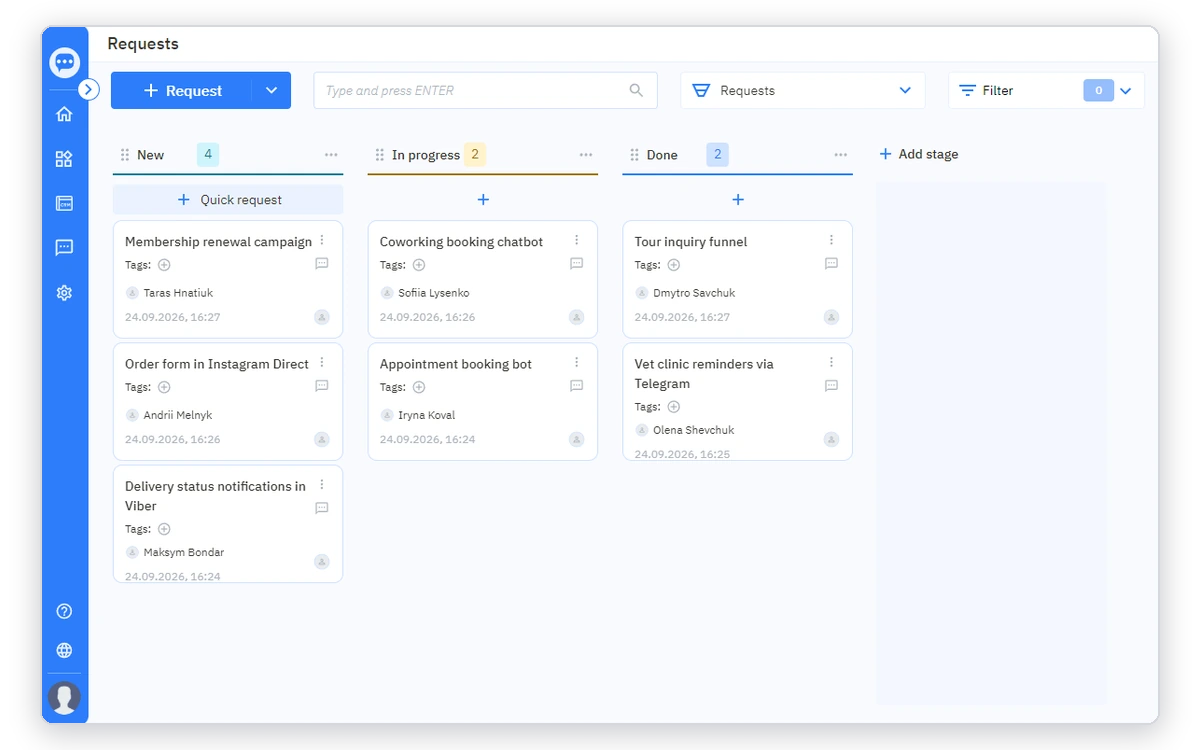This screenshot has width=1200, height=750.
Task: Open the chat logo at sidebar top
Action: (65, 62)
